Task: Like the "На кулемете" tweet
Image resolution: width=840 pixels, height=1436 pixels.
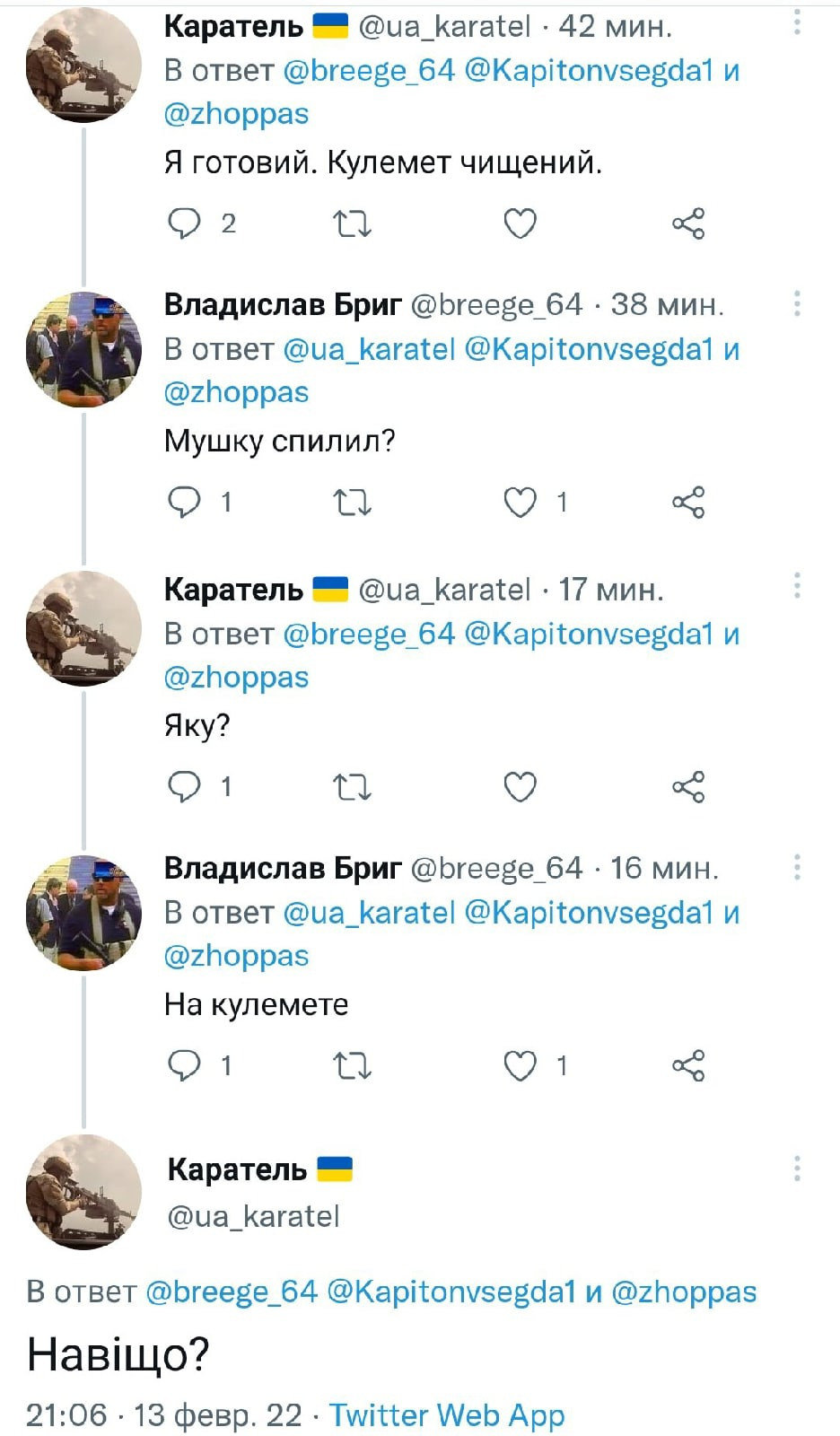Action: [520, 1065]
